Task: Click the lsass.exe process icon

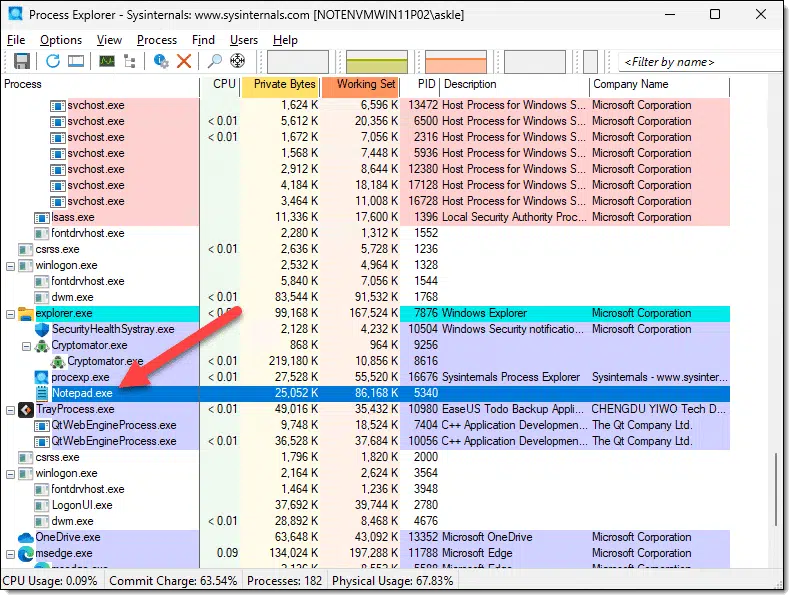Action: pos(42,218)
